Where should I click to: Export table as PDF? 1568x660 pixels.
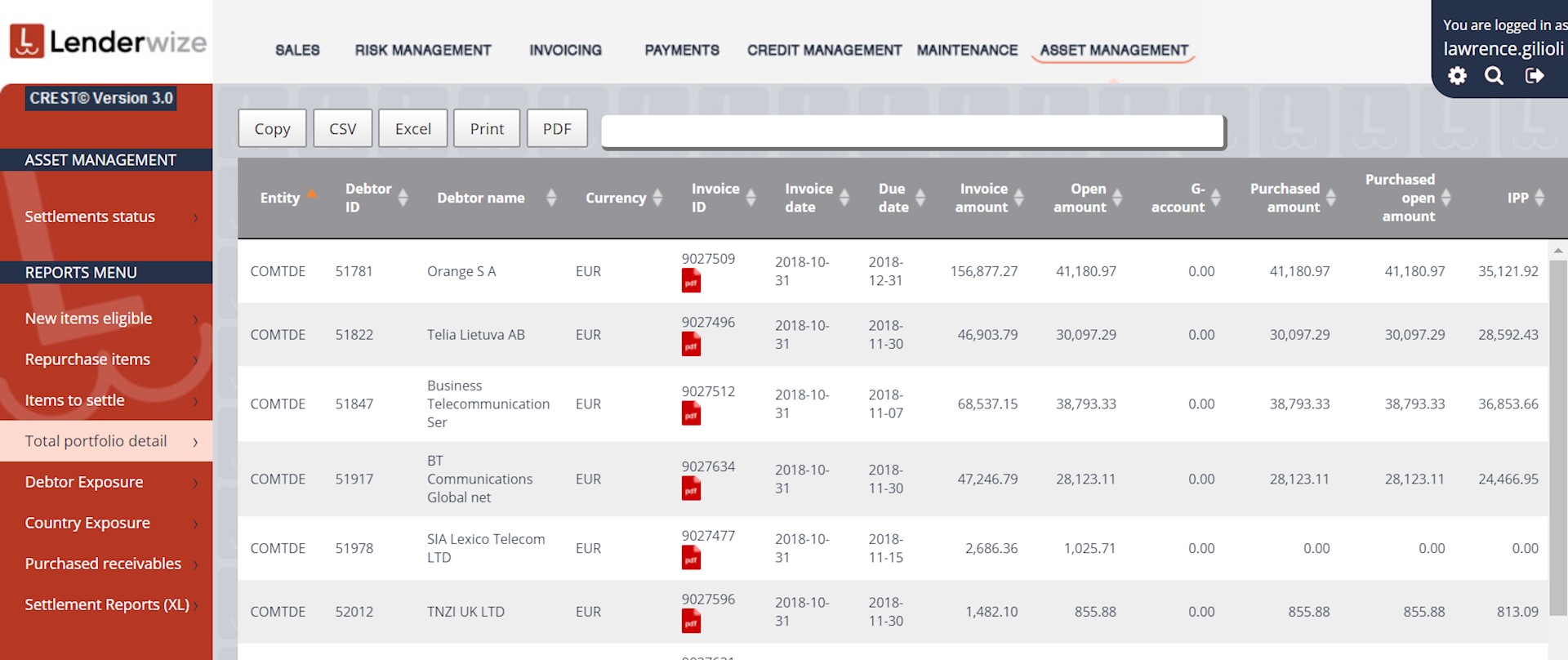tap(557, 128)
